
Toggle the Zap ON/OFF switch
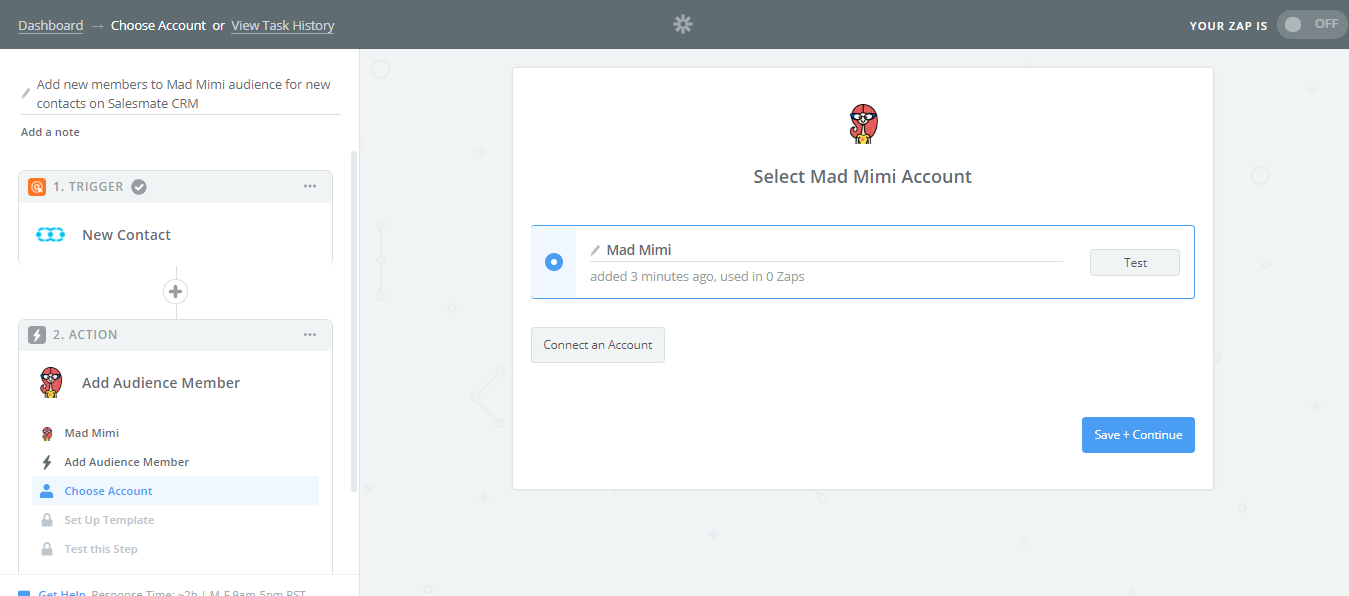pos(1312,24)
